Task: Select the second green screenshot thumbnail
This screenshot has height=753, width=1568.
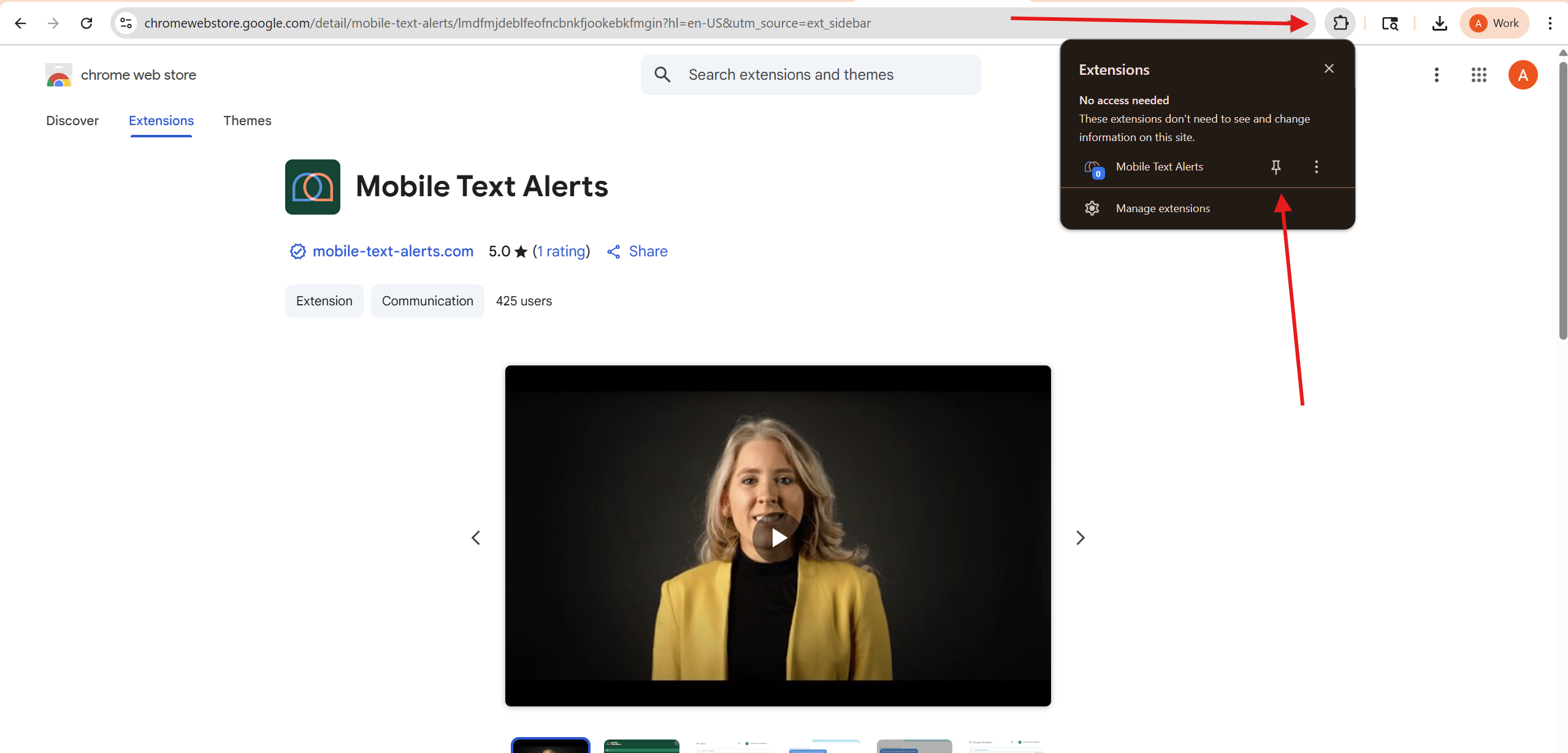Action: pyautogui.click(x=641, y=746)
